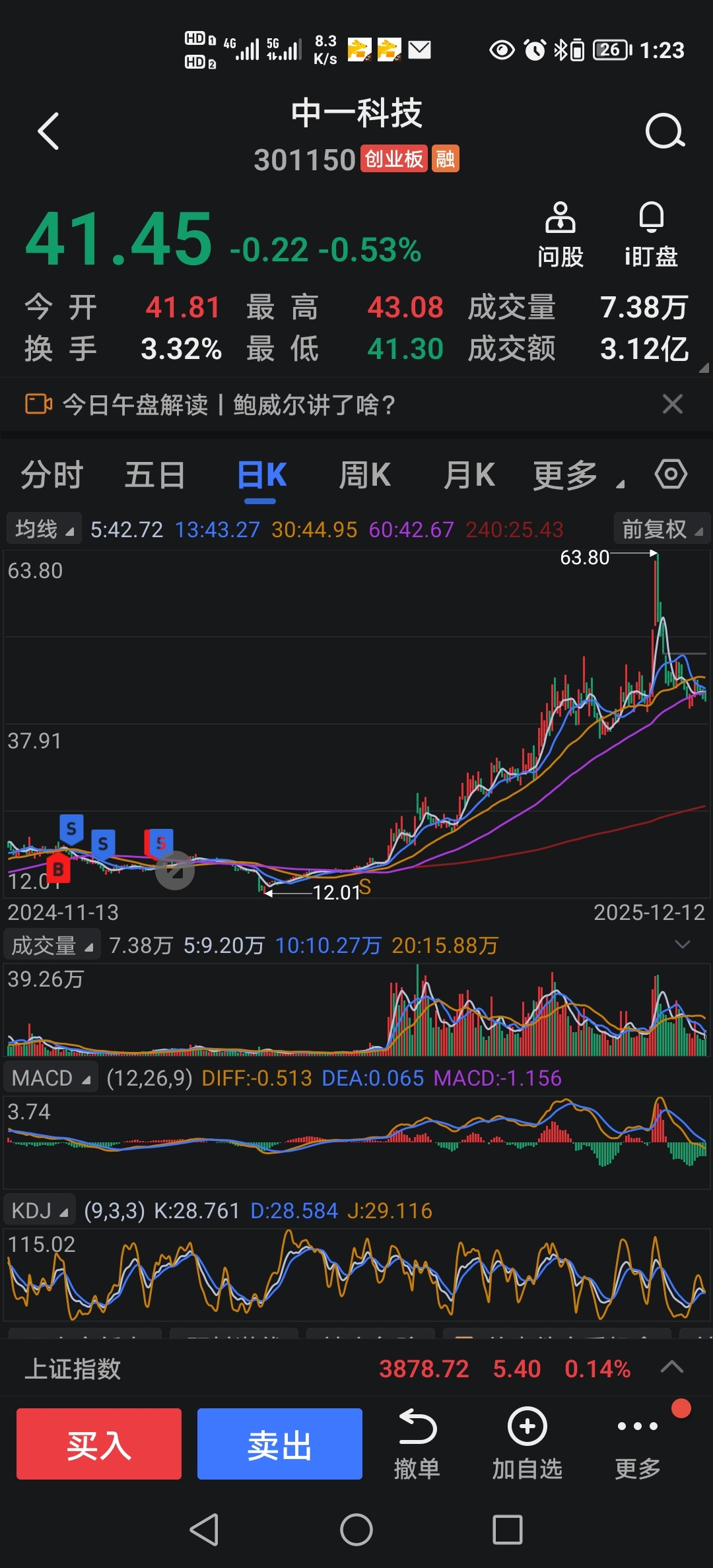Screen dimensions: 713x1568
Task: Open the KDJ indicator dropdown
Action: click(x=40, y=1210)
